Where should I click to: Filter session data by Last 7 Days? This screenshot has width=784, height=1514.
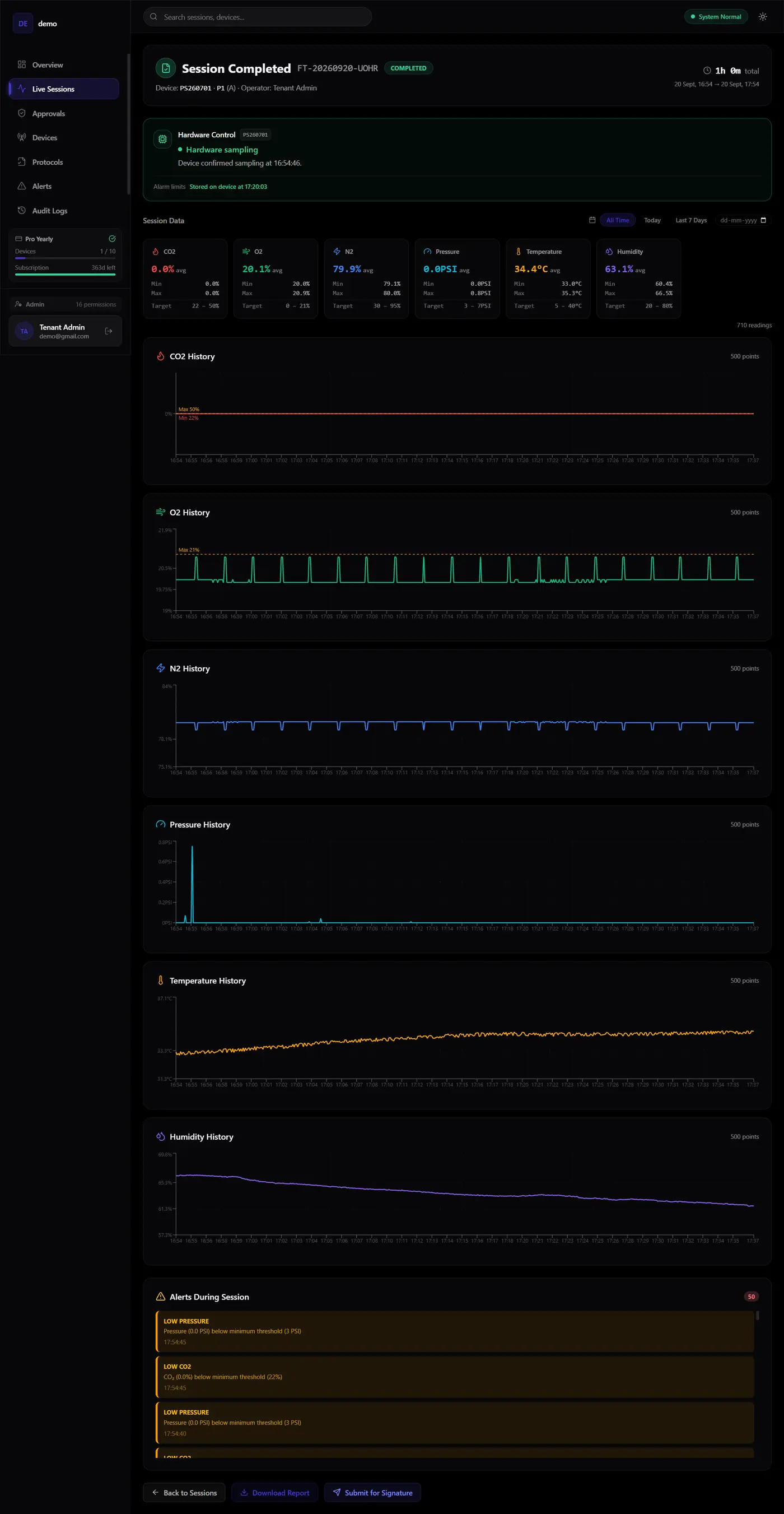point(690,220)
